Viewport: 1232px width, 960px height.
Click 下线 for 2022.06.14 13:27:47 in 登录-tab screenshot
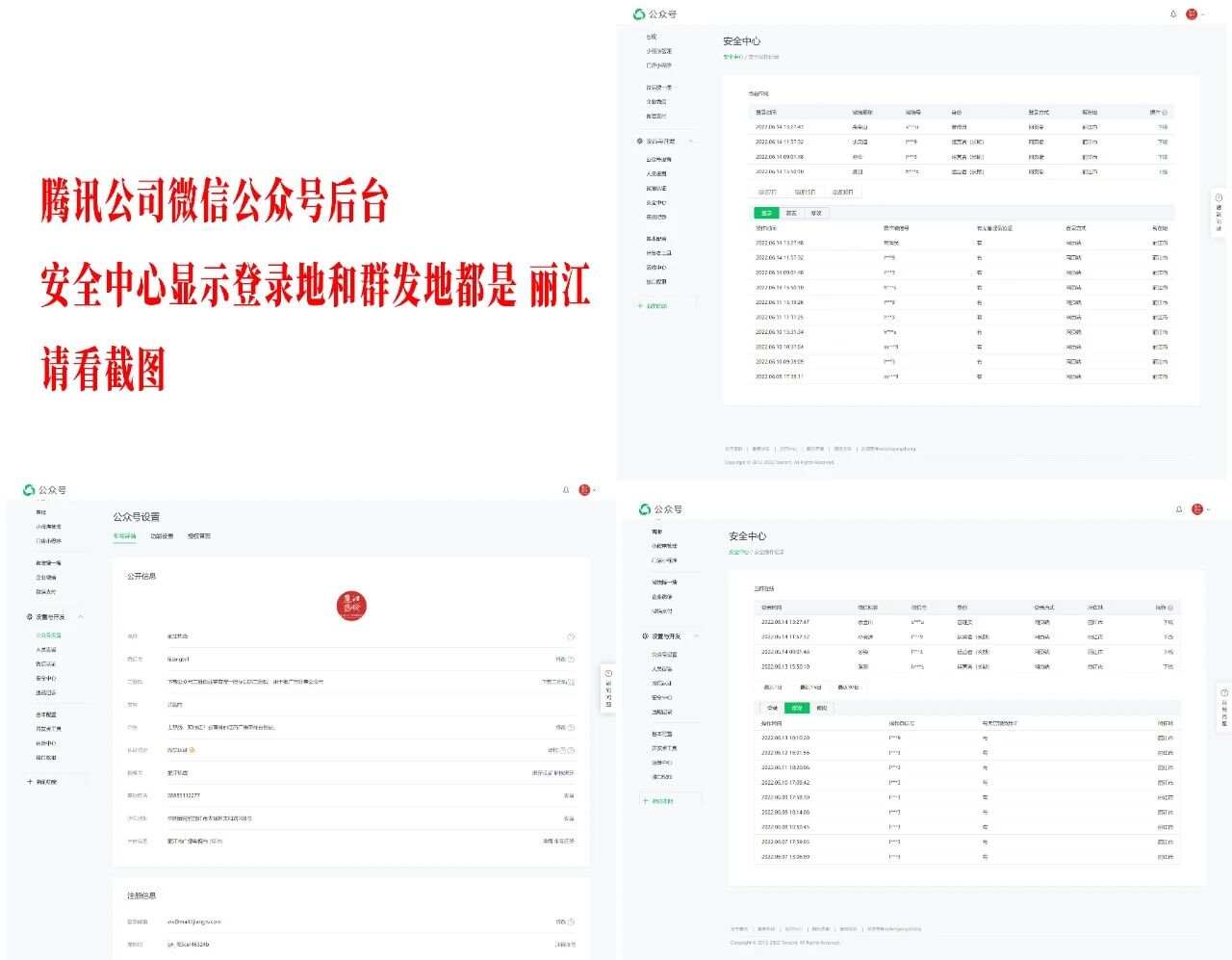point(1163,127)
